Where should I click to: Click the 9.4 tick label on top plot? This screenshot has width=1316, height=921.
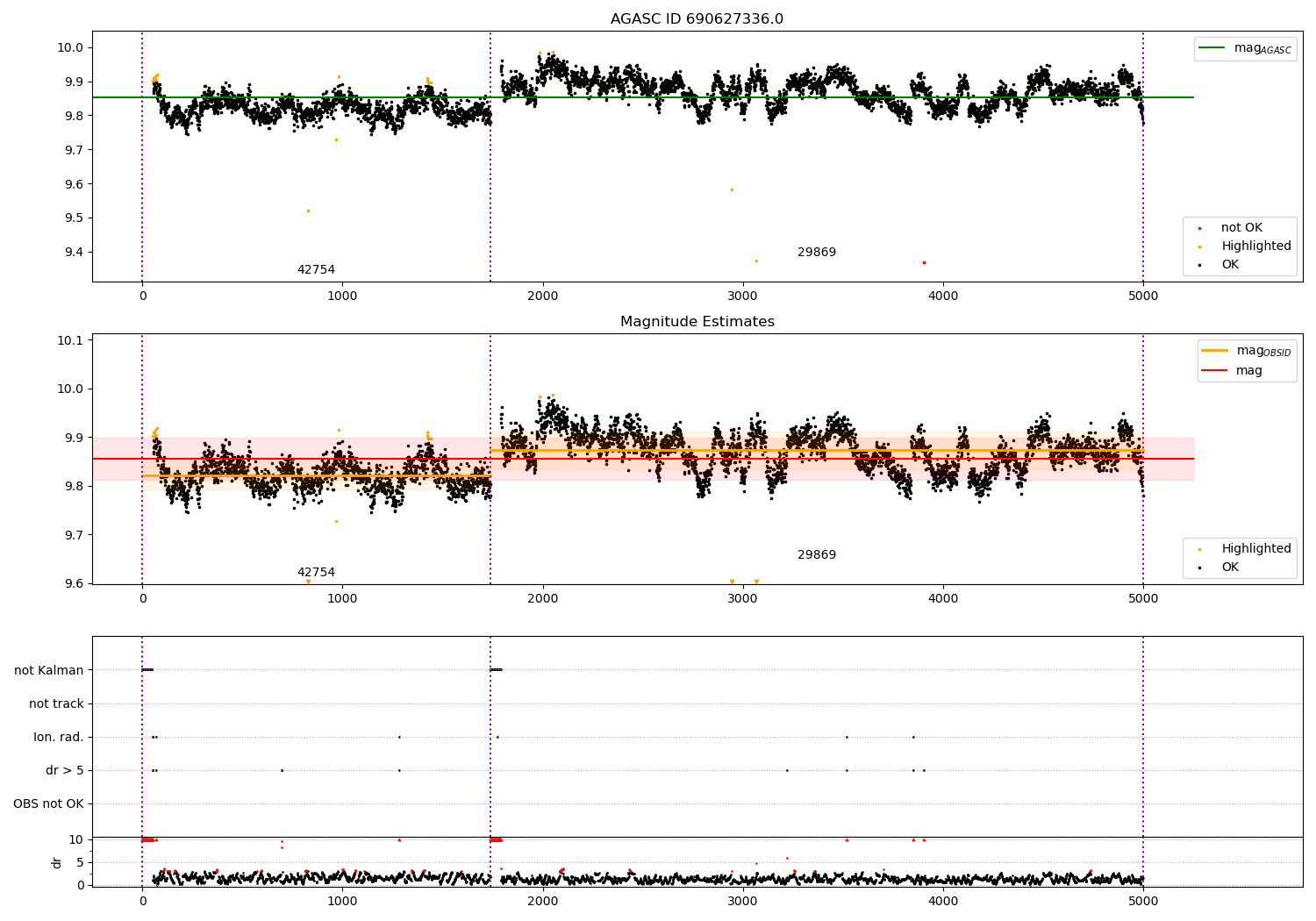point(74,253)
